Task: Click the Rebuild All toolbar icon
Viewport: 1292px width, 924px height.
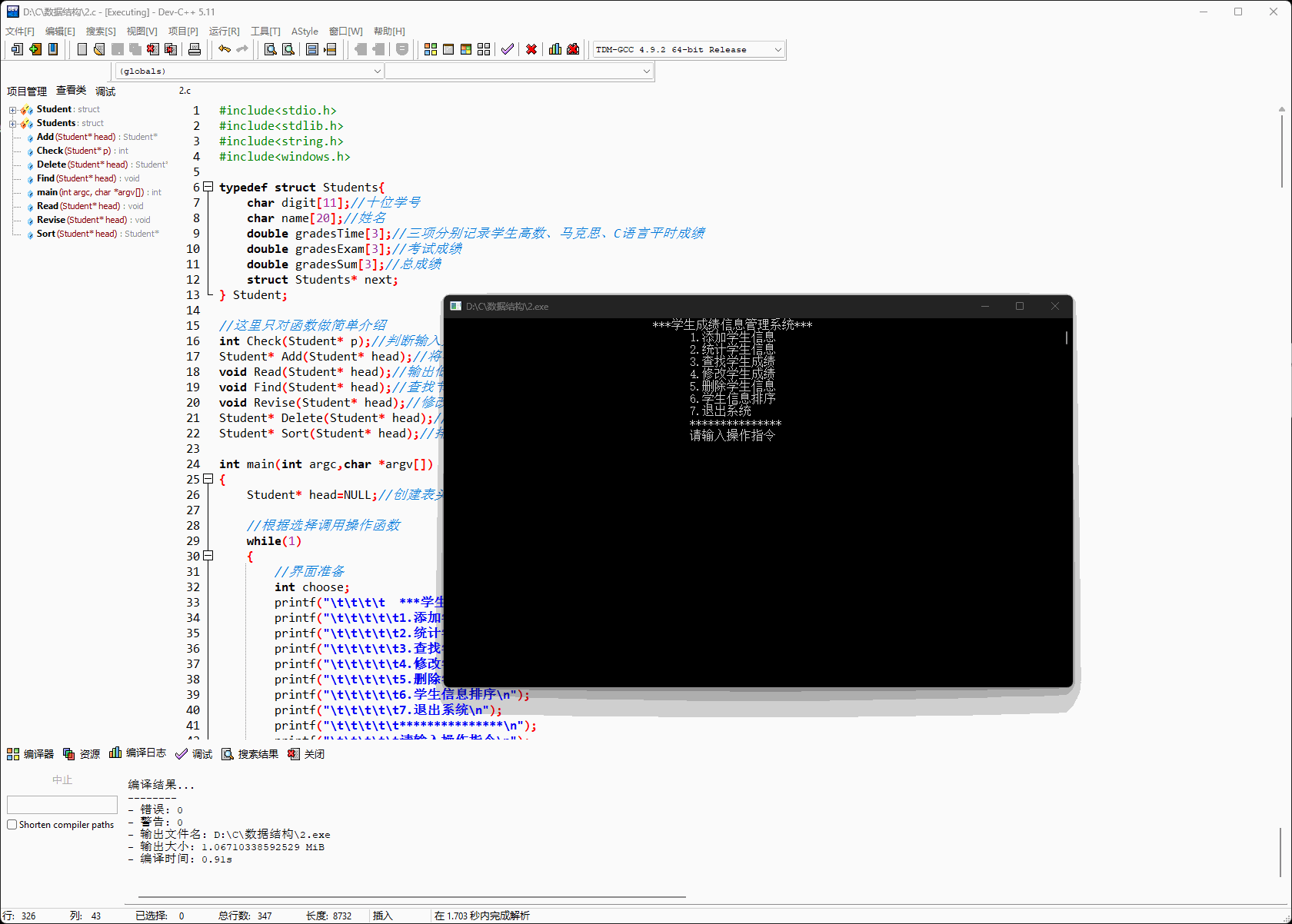Action: 484,49
